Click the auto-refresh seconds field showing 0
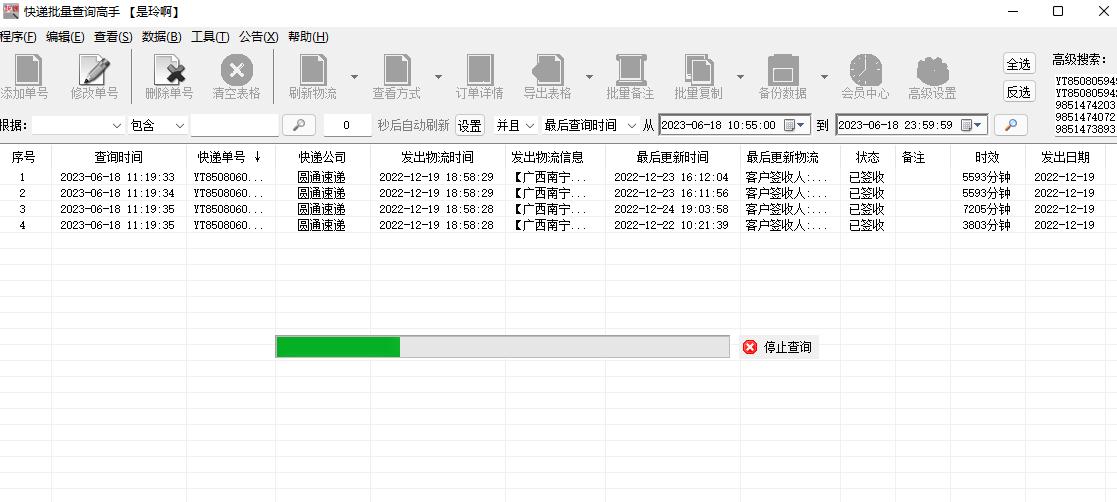This screenshot has width=1117, height=502. (347, 125)
